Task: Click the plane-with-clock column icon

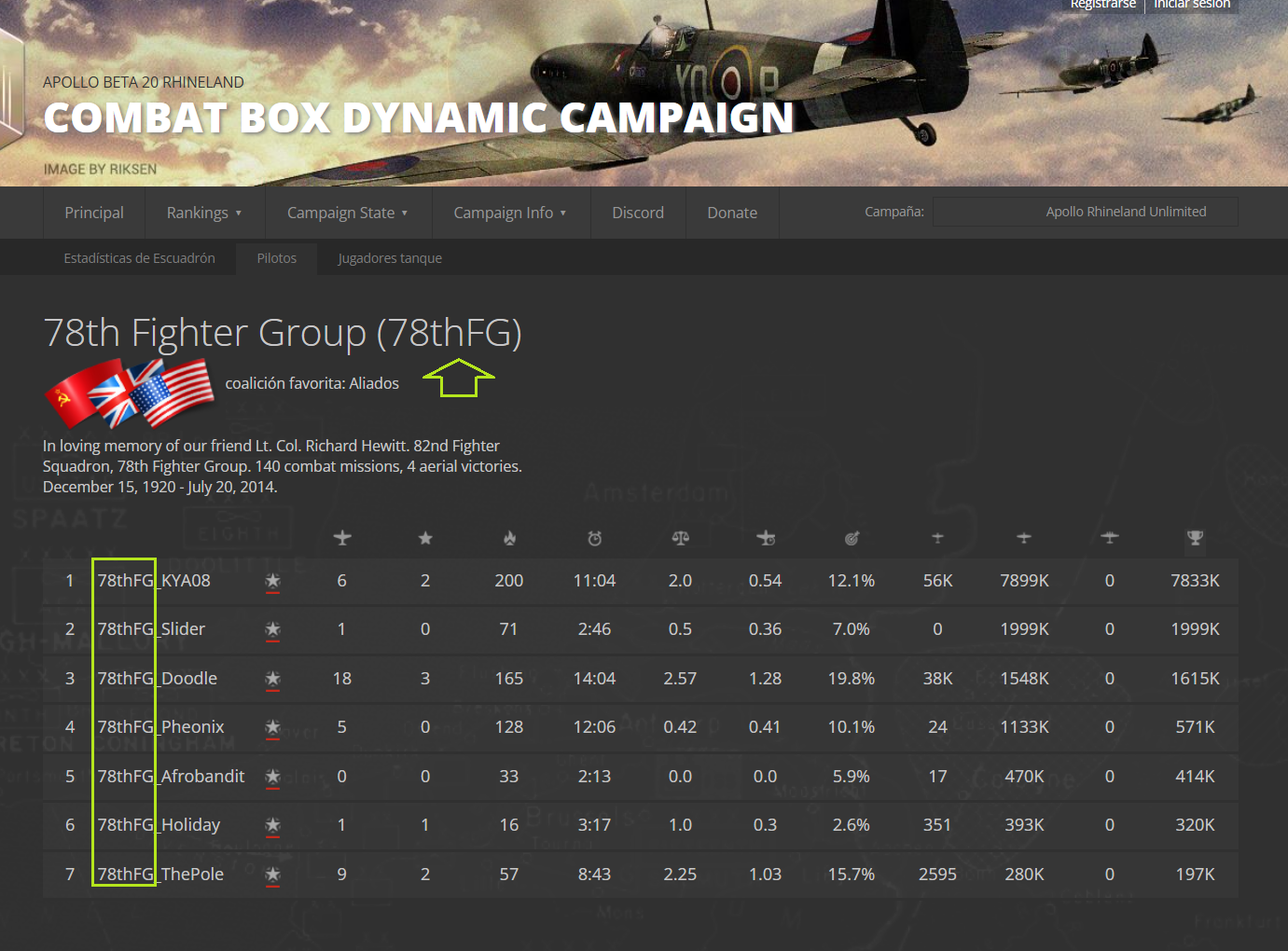Action: (x=766, y=538)
